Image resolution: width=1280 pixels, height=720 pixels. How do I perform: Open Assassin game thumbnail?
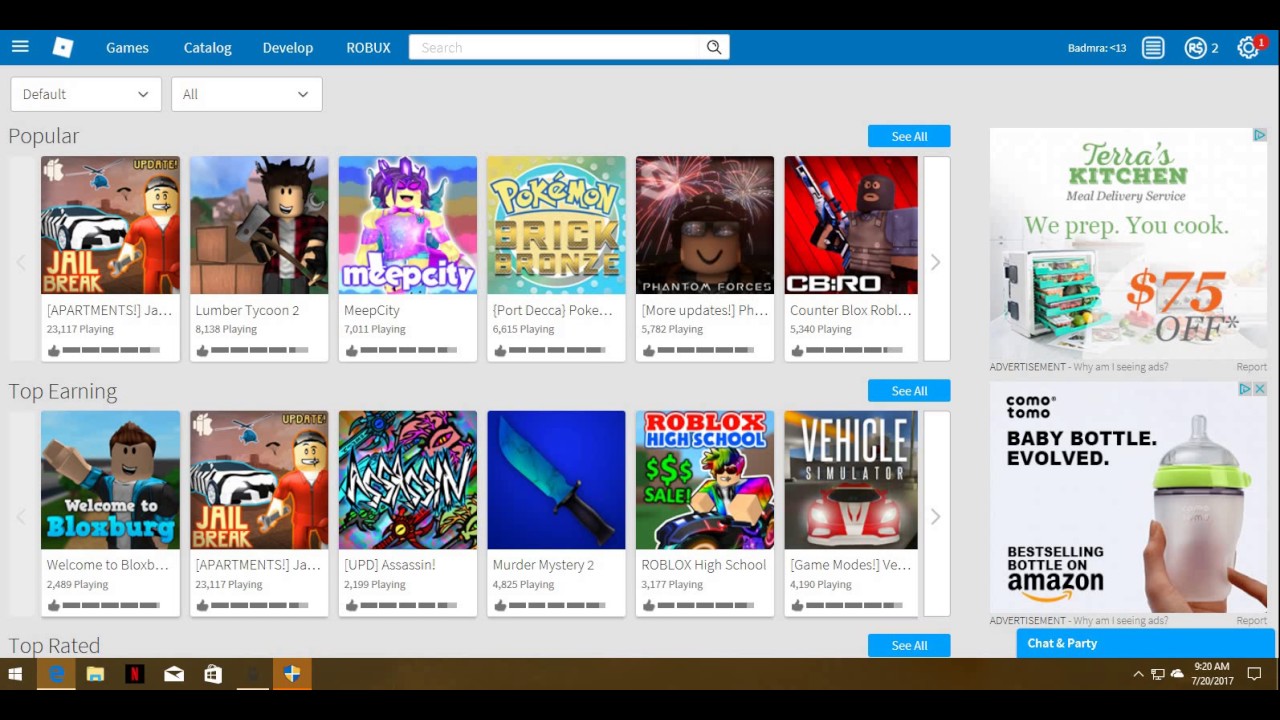click(408, 480)
